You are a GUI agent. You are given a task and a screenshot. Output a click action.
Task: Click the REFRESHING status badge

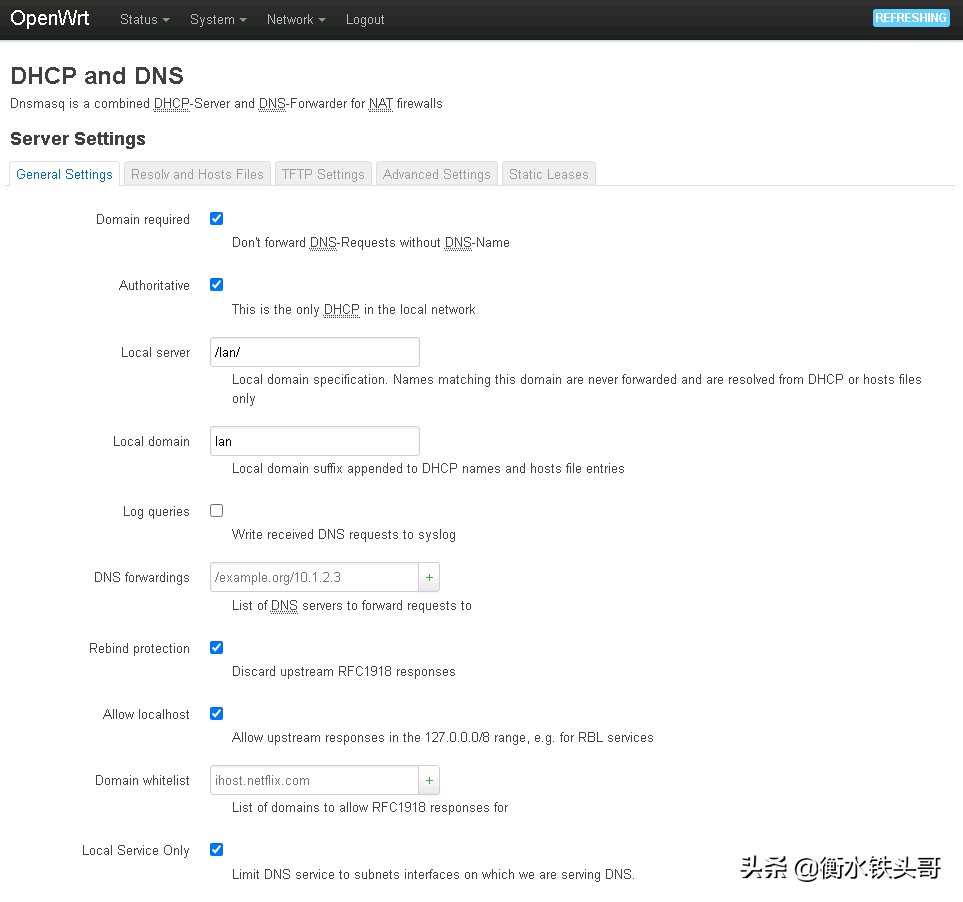coord(911,18)
